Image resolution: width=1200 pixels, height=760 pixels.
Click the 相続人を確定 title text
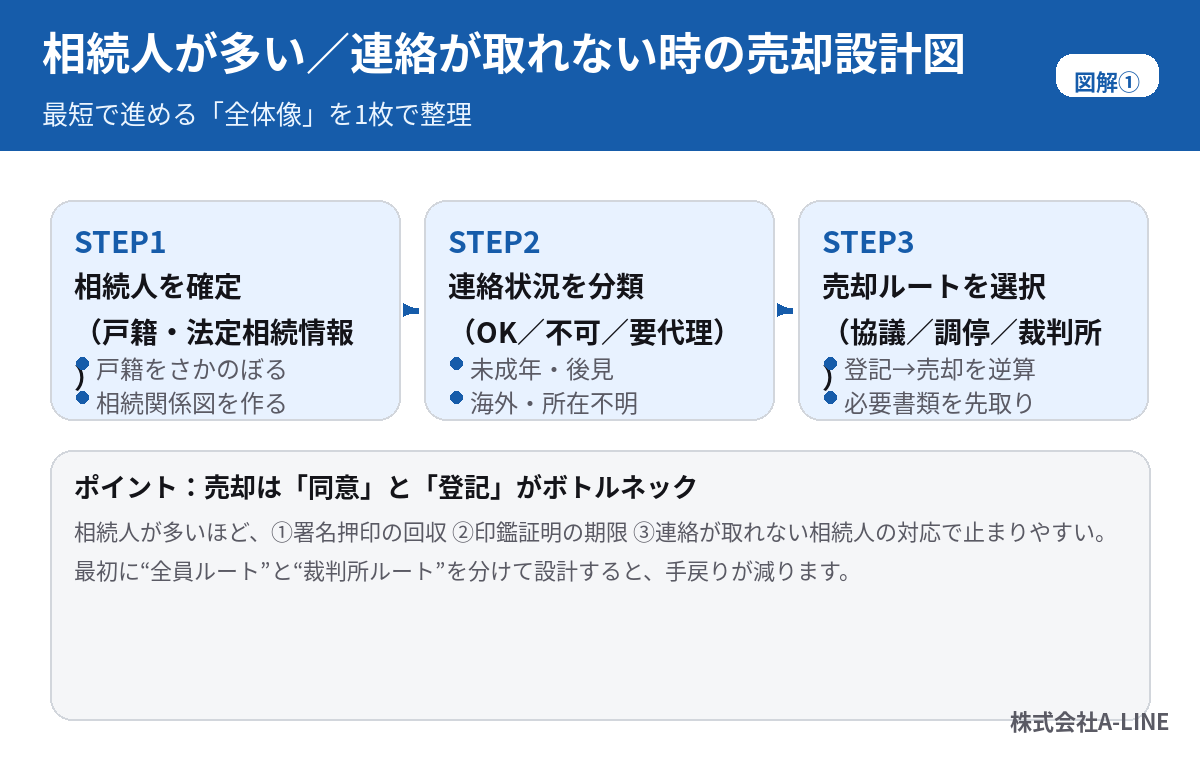[x=158, y=287]
